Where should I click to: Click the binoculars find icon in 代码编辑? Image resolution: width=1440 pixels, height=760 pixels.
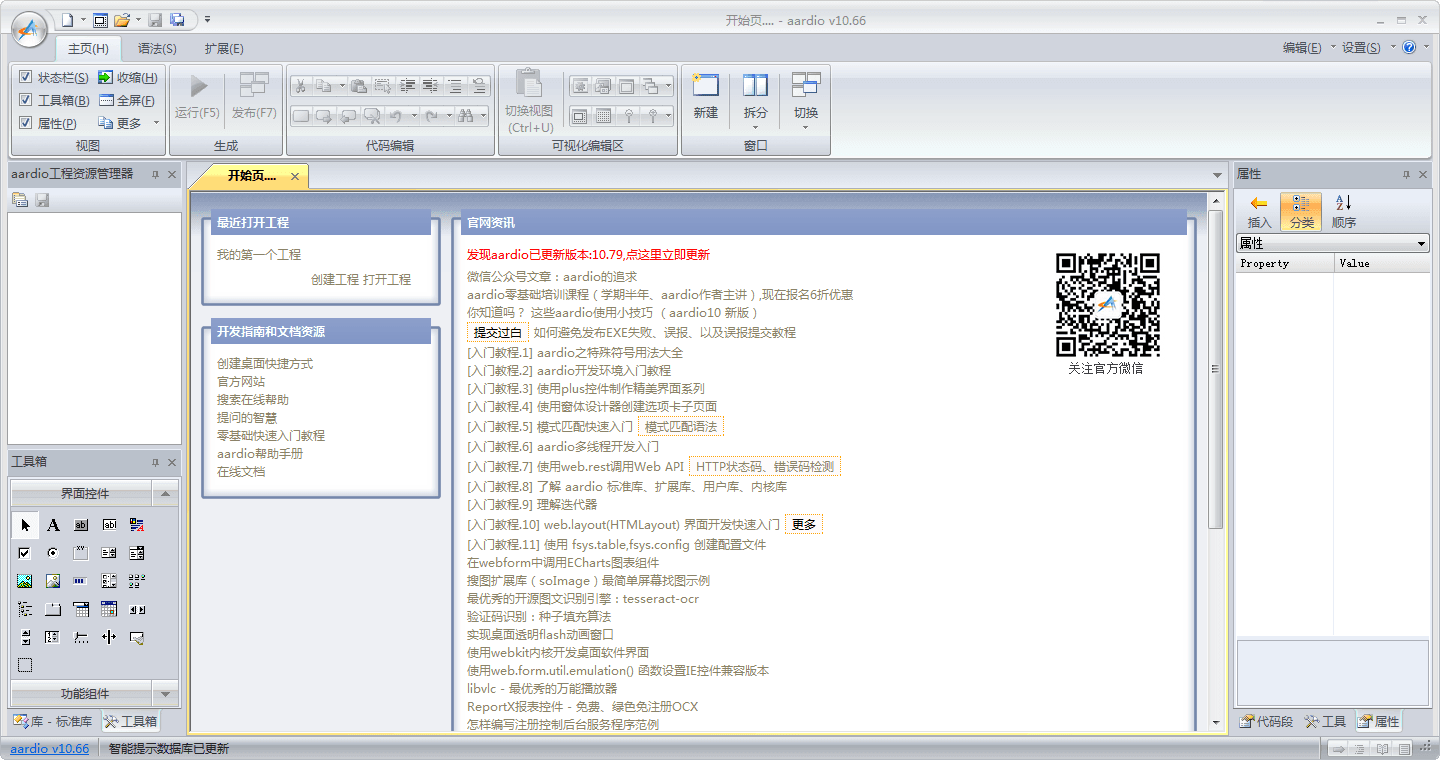(465, 116)
